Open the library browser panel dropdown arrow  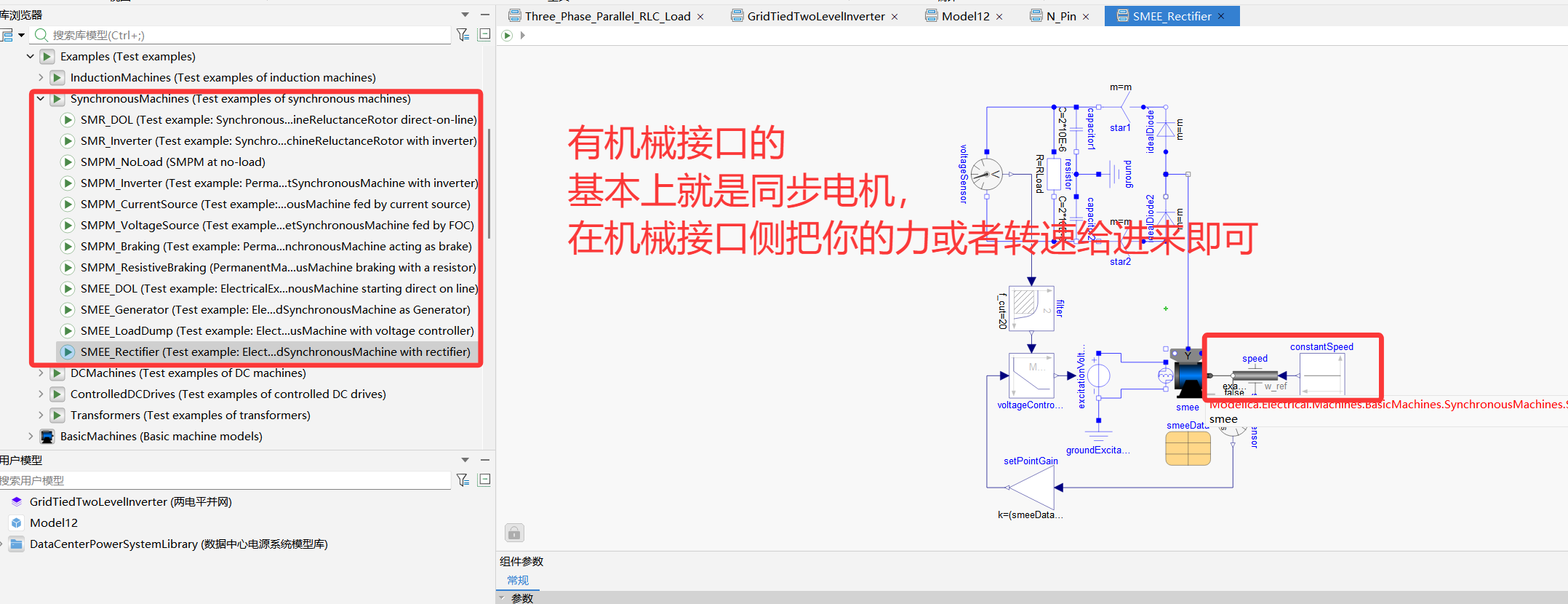pos(465,15)
